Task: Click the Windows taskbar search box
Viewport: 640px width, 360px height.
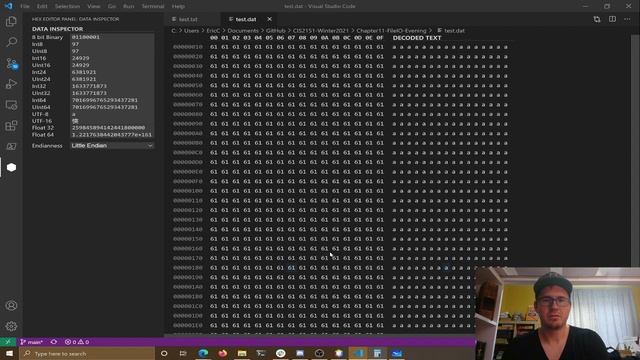Action: 87,353
